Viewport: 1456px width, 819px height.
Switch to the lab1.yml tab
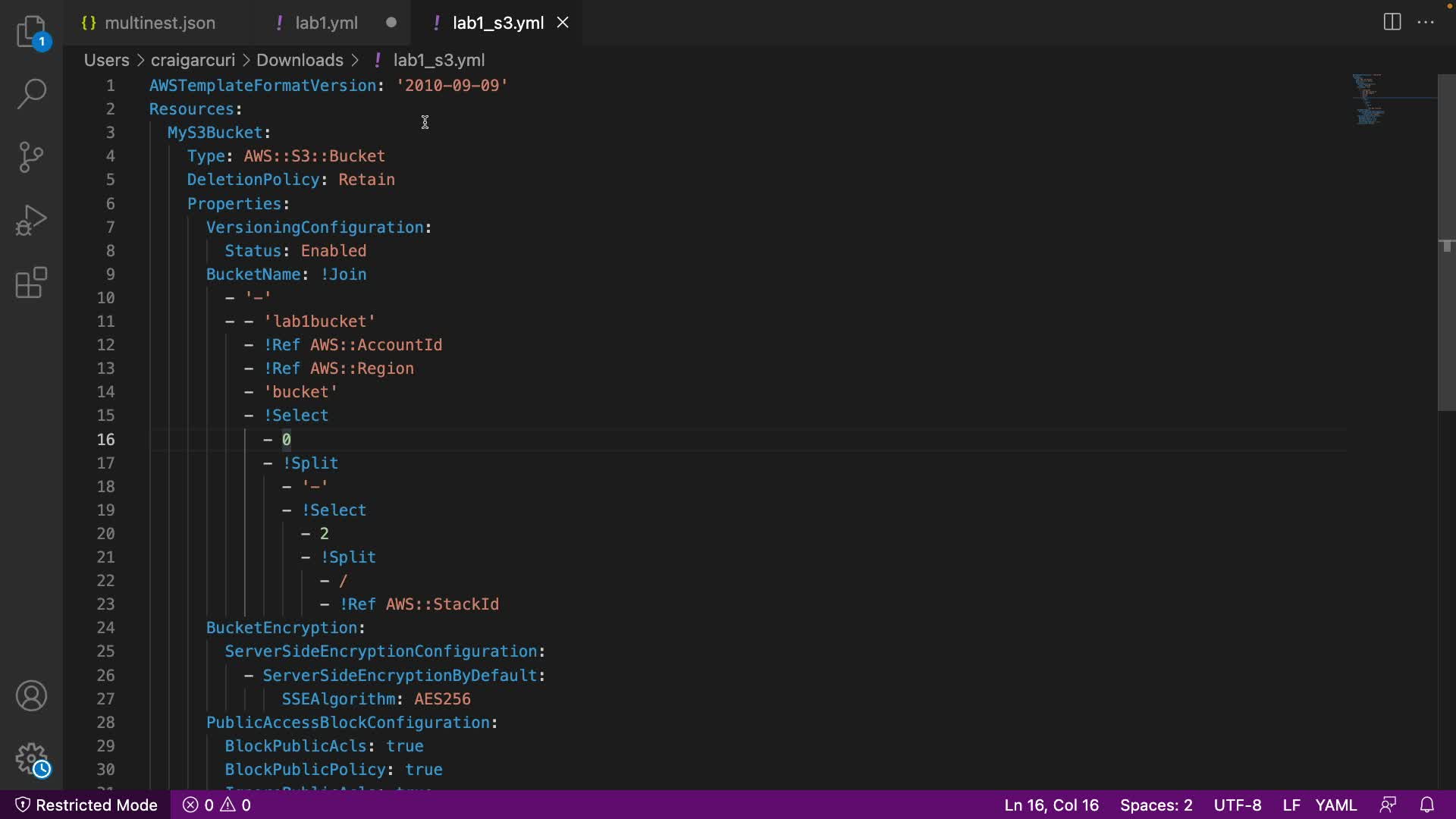[326, 23]
